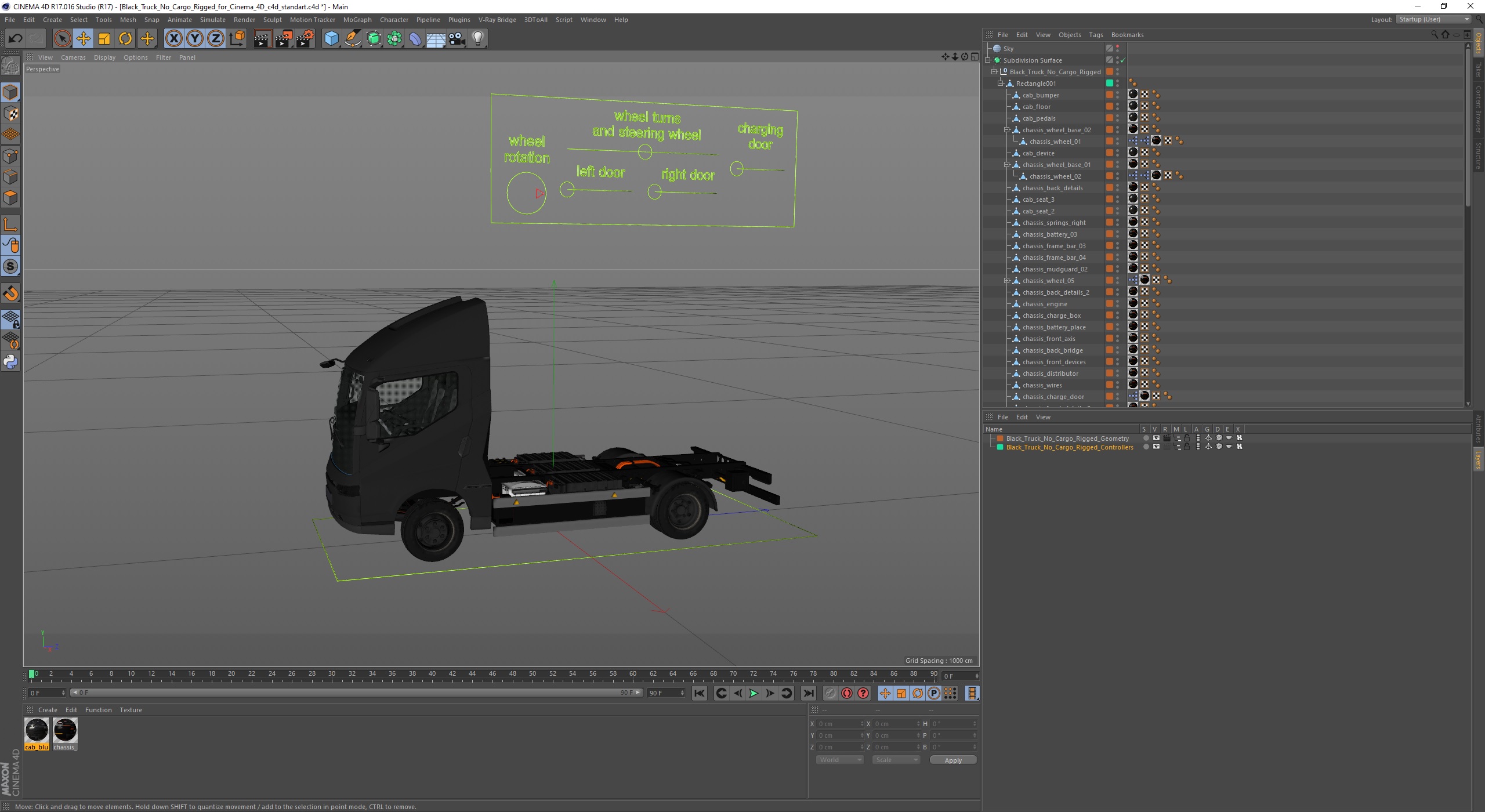Screen dimensions: 1485x812
Task: Click the Undo arrow icon
Action: pos(15,39)
